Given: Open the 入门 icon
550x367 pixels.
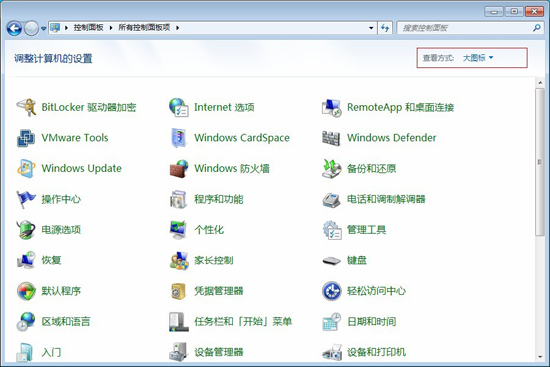Looking at the screenshot, I should click(x=26, y=352).
